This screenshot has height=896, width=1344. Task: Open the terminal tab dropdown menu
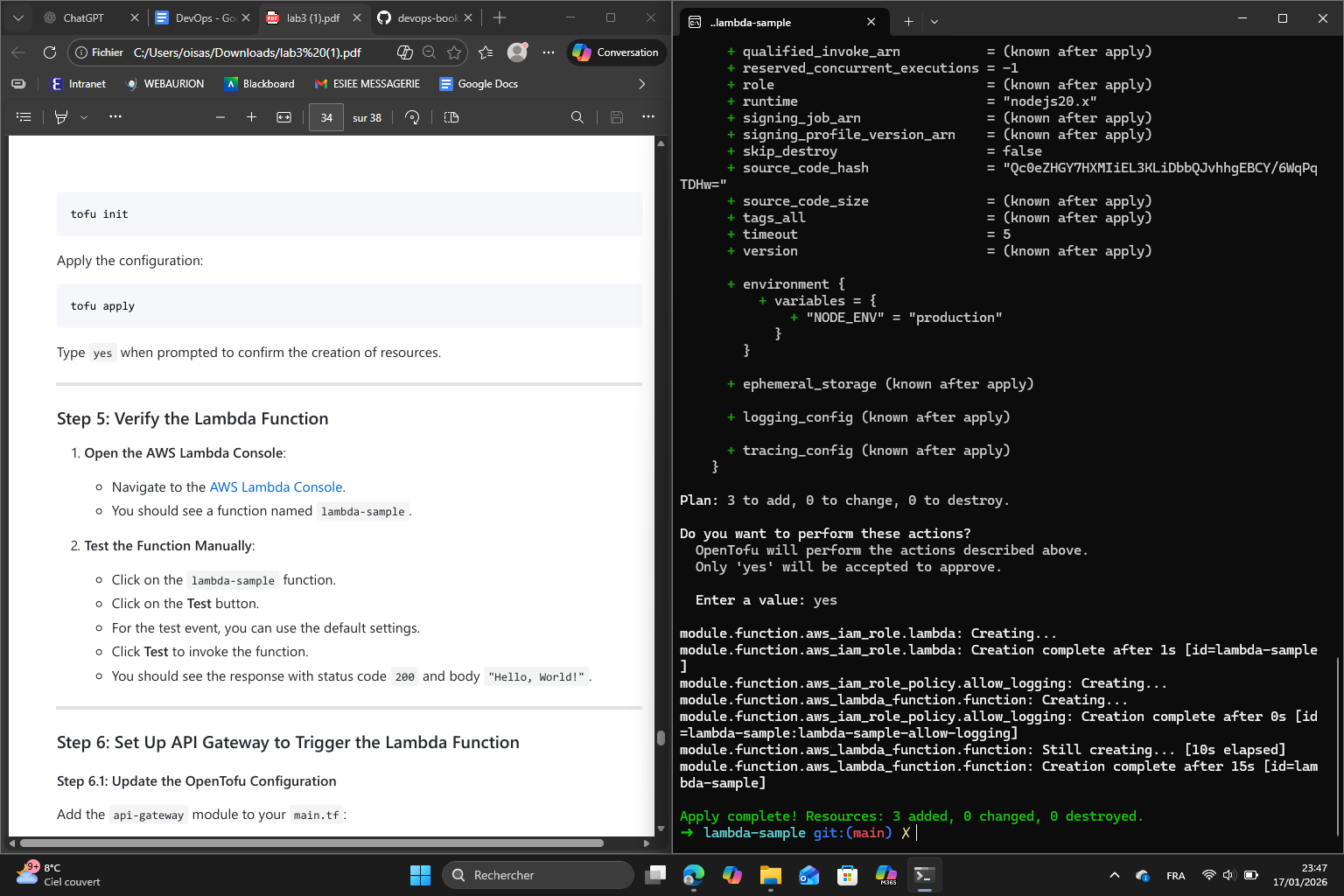coord(933,22)
